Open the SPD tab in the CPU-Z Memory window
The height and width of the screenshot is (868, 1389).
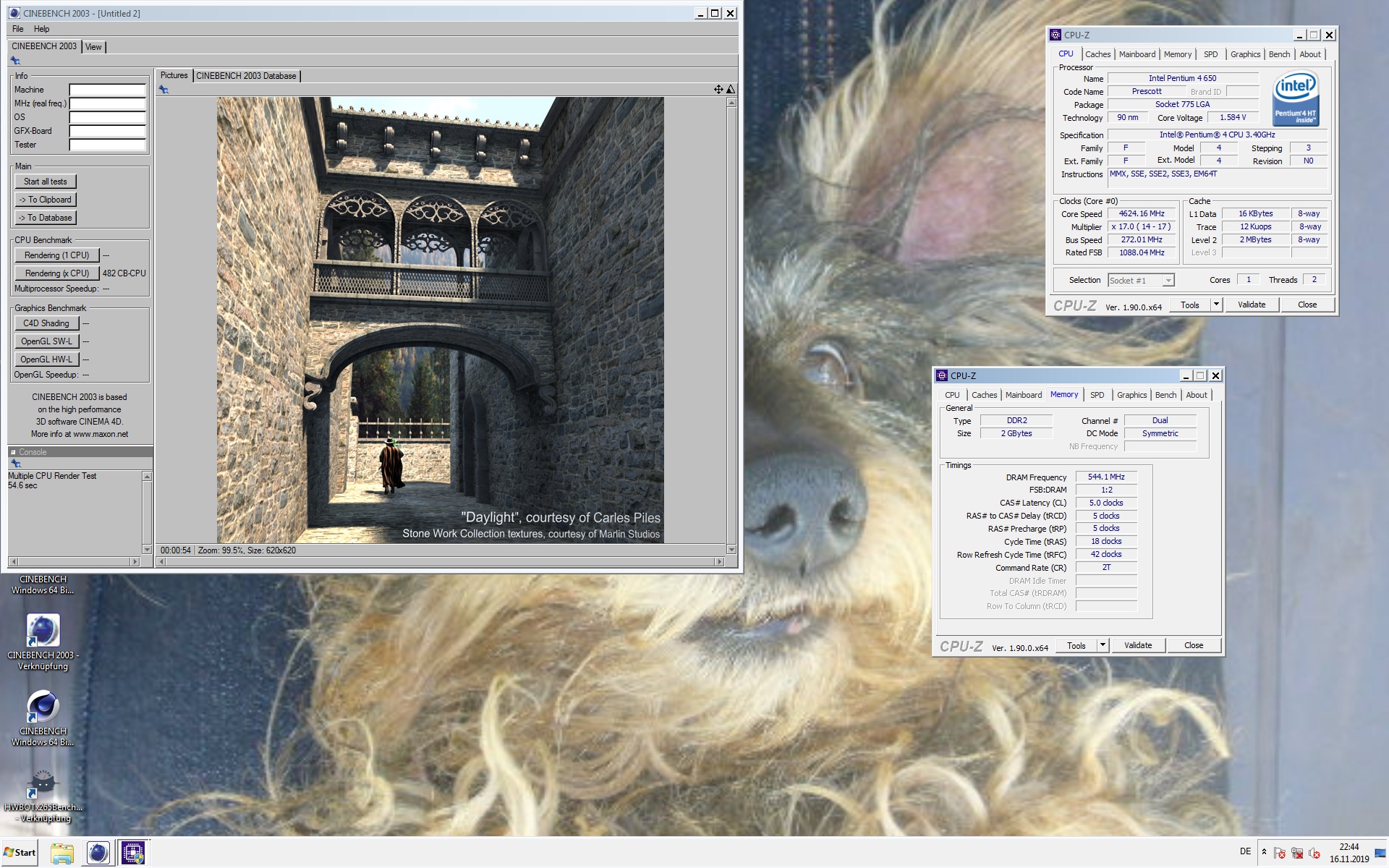[1097, 395]
